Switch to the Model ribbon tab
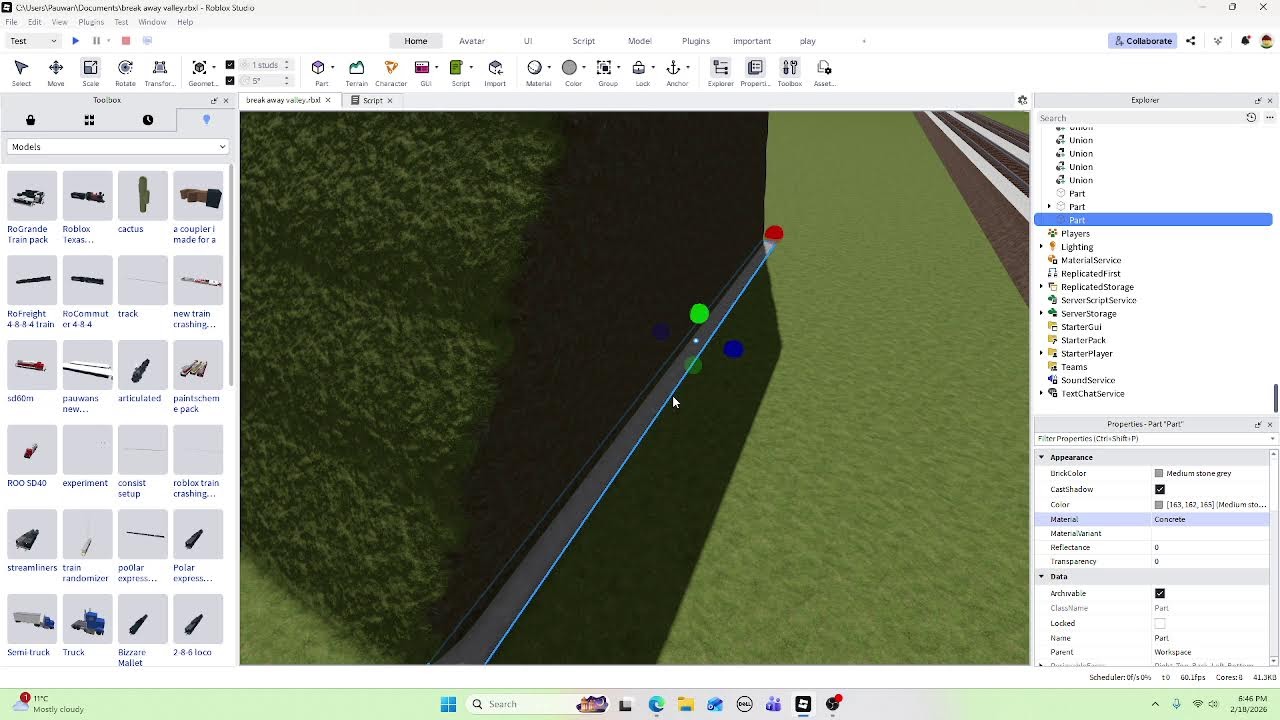The image size is (1280, 720). click(640, 41)
